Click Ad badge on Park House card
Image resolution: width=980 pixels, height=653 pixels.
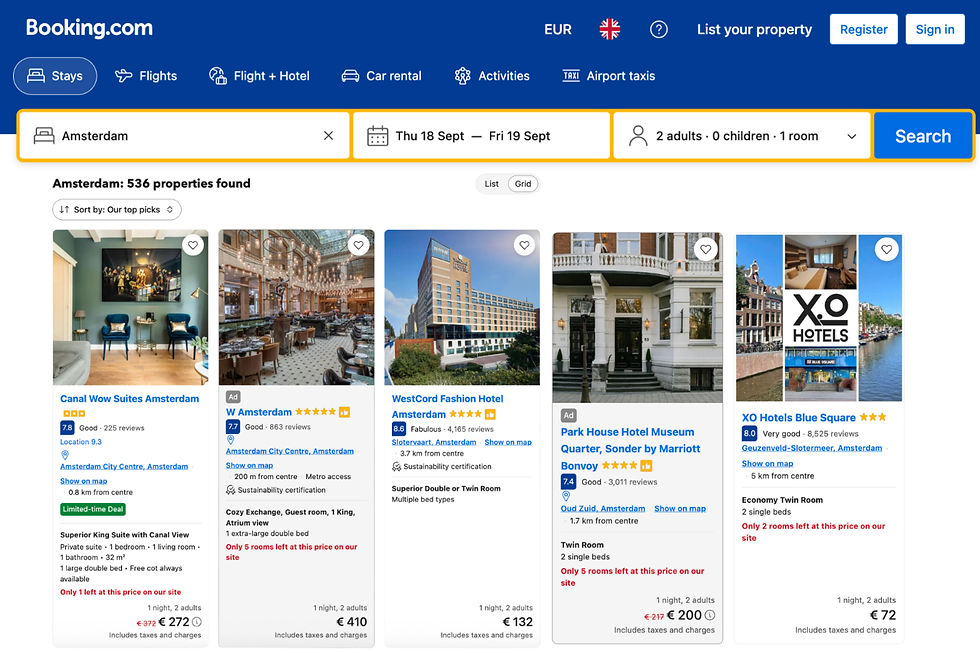(x=568, y=415)
